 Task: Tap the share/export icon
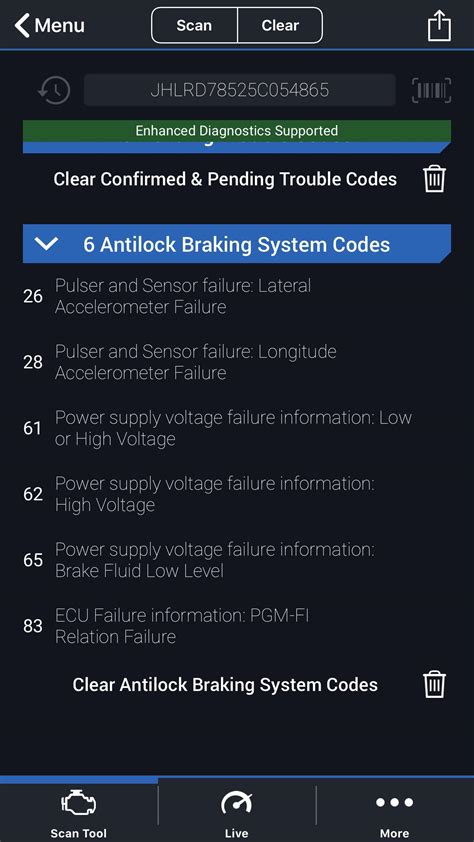coord(439,25)
